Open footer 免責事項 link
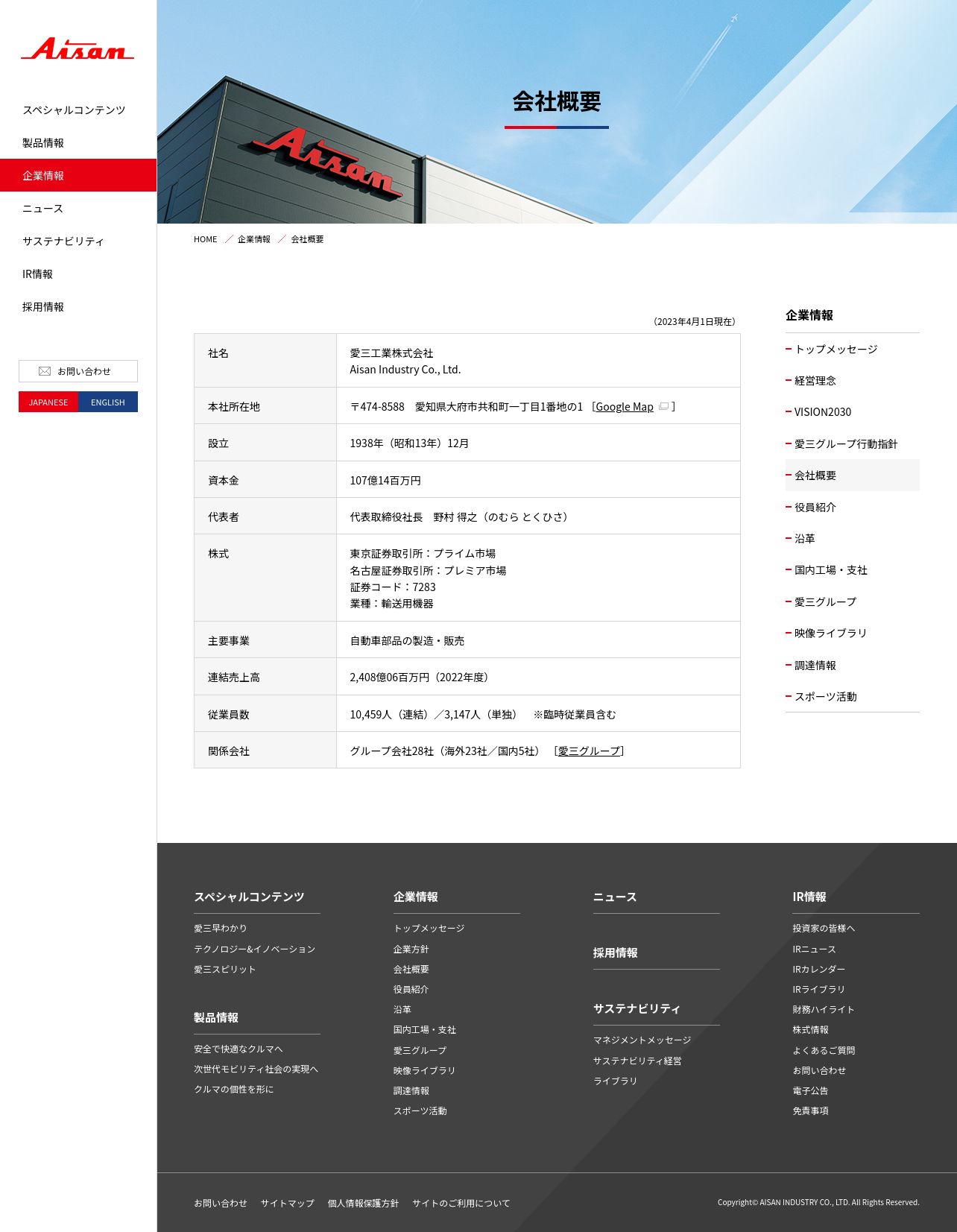 click(x=811, y=1111)
